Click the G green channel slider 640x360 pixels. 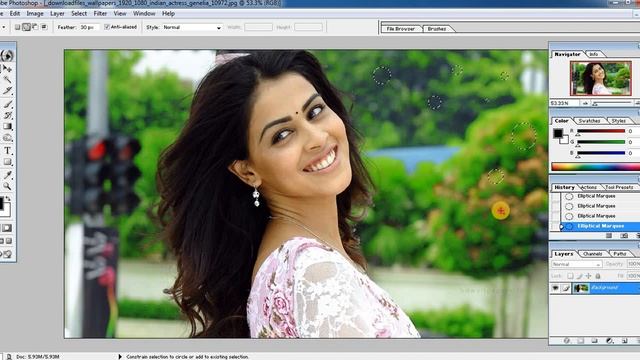[601, 142]
